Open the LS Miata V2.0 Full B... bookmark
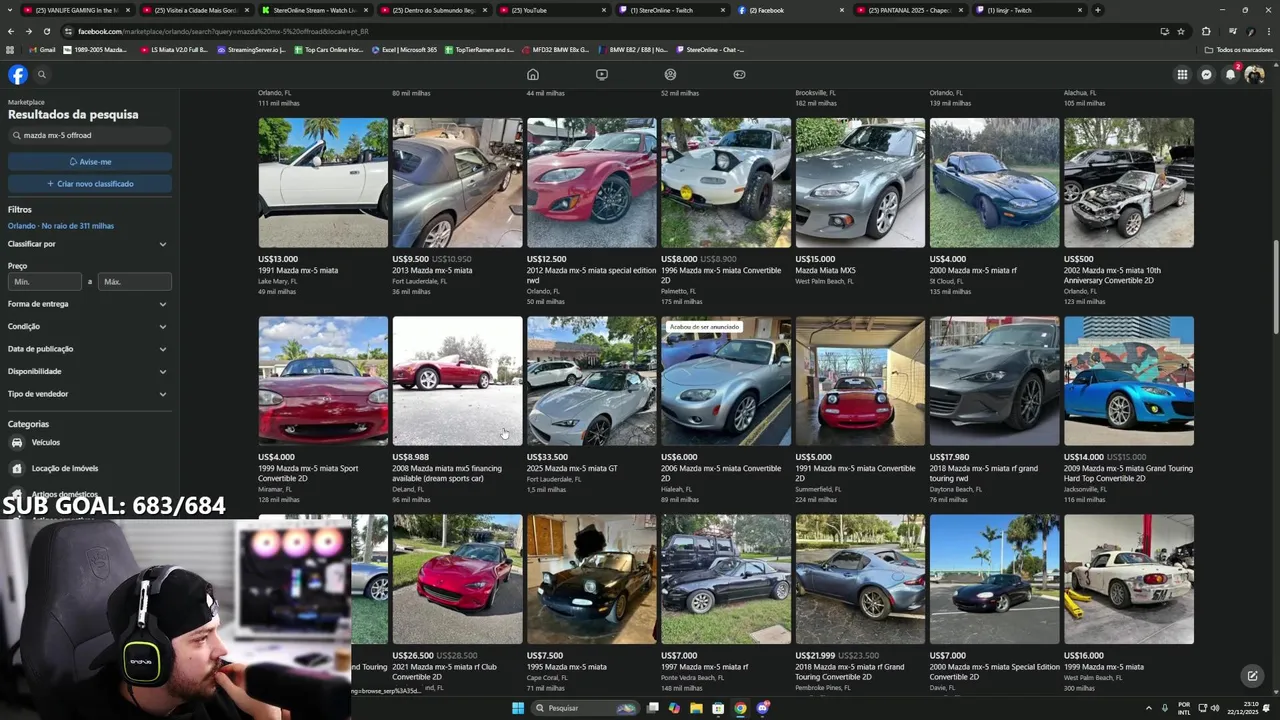 174,49
